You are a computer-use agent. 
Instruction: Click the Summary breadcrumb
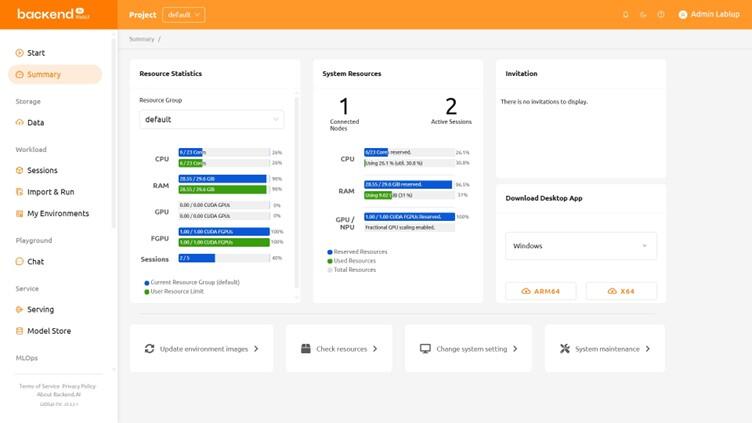[x=141, y=39]
